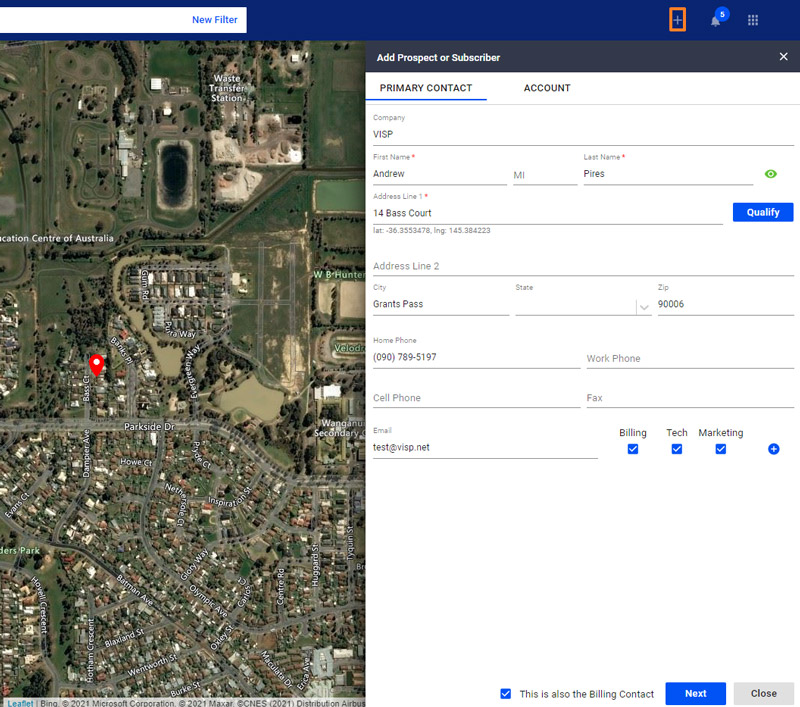The width and height of the screenshot is (800, 707).
Task: Click the Address Line 2 field
Action: [583, 266]
